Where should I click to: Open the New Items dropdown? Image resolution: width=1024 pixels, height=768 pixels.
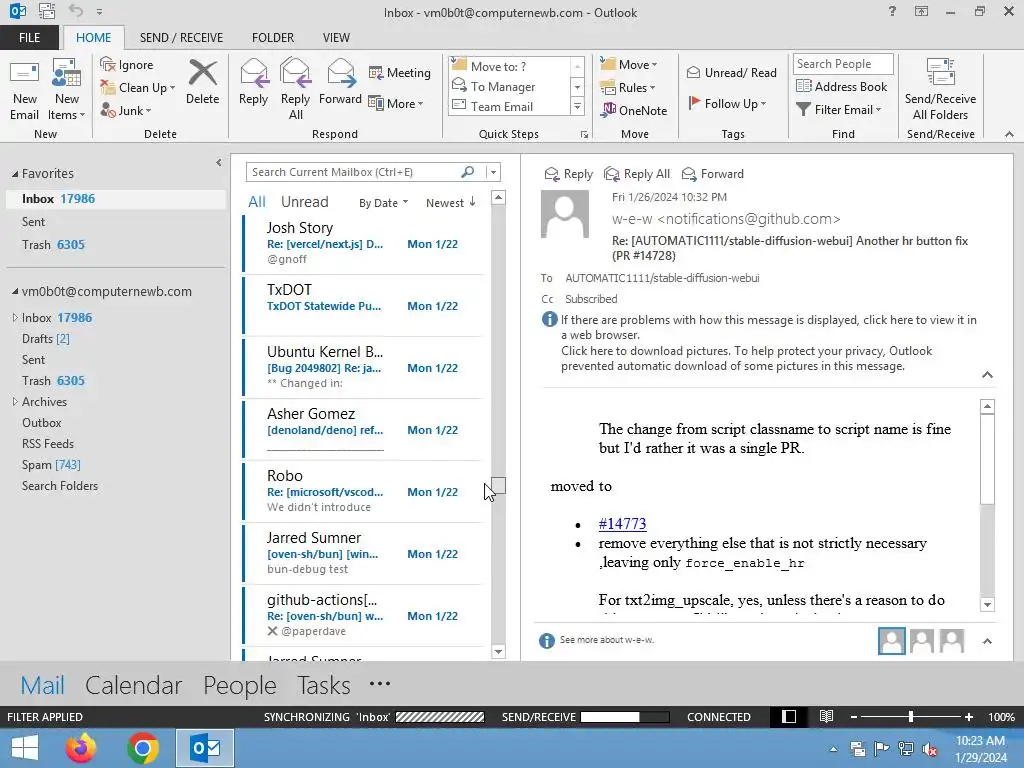click(x=67, y=89)
